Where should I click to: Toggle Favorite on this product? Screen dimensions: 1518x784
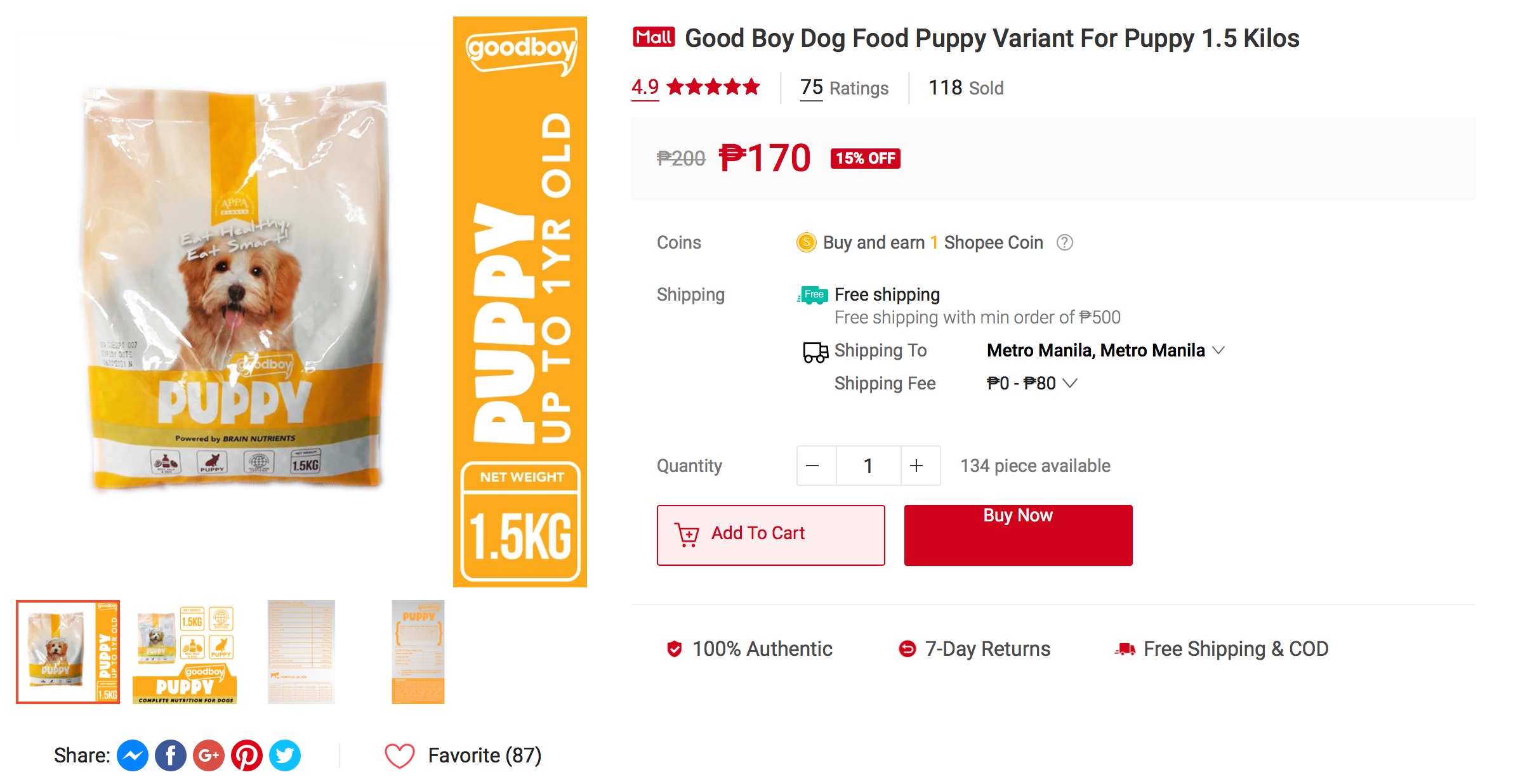[399, 755]
